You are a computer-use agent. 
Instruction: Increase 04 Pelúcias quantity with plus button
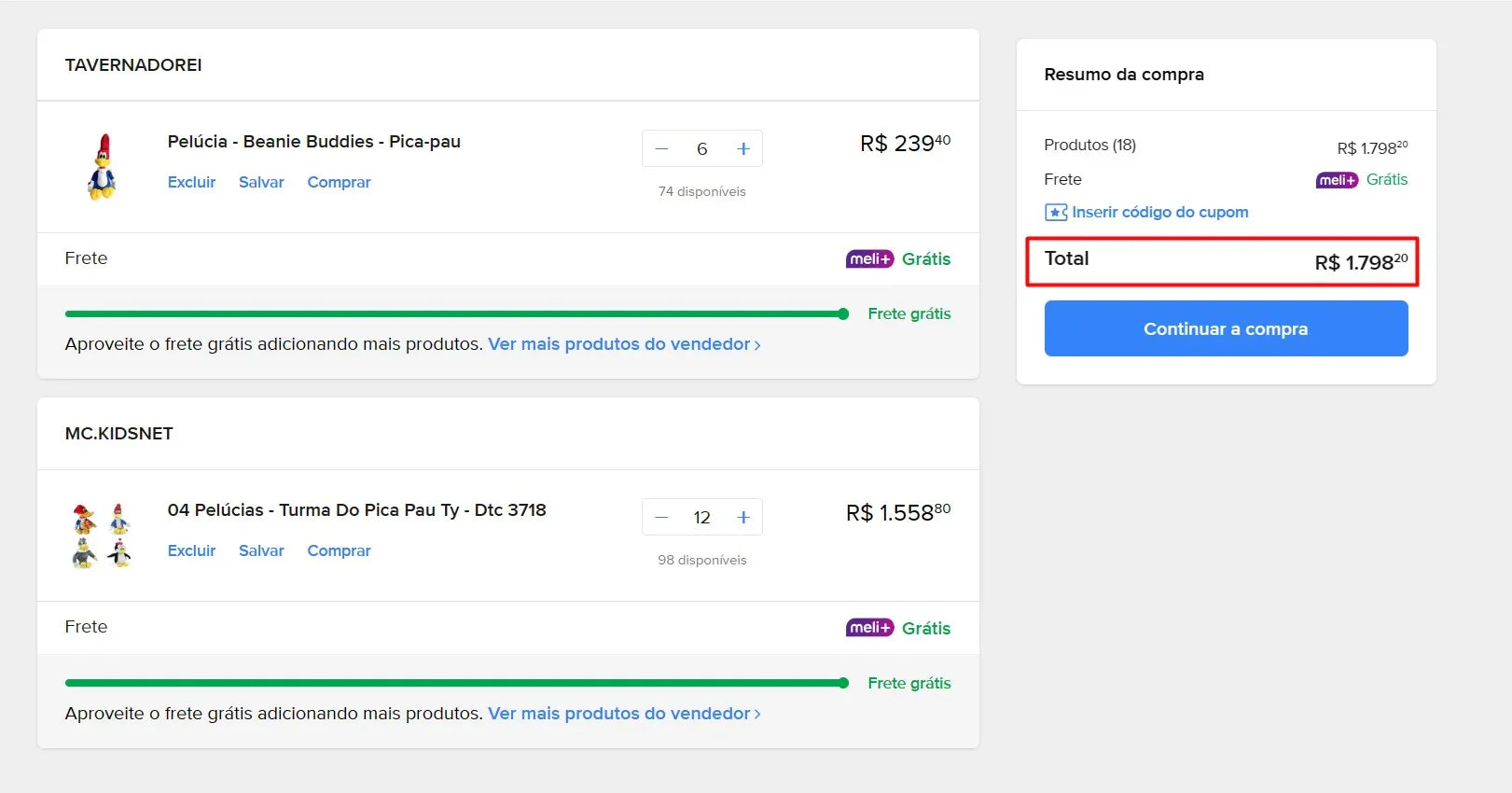pos(743,518)
